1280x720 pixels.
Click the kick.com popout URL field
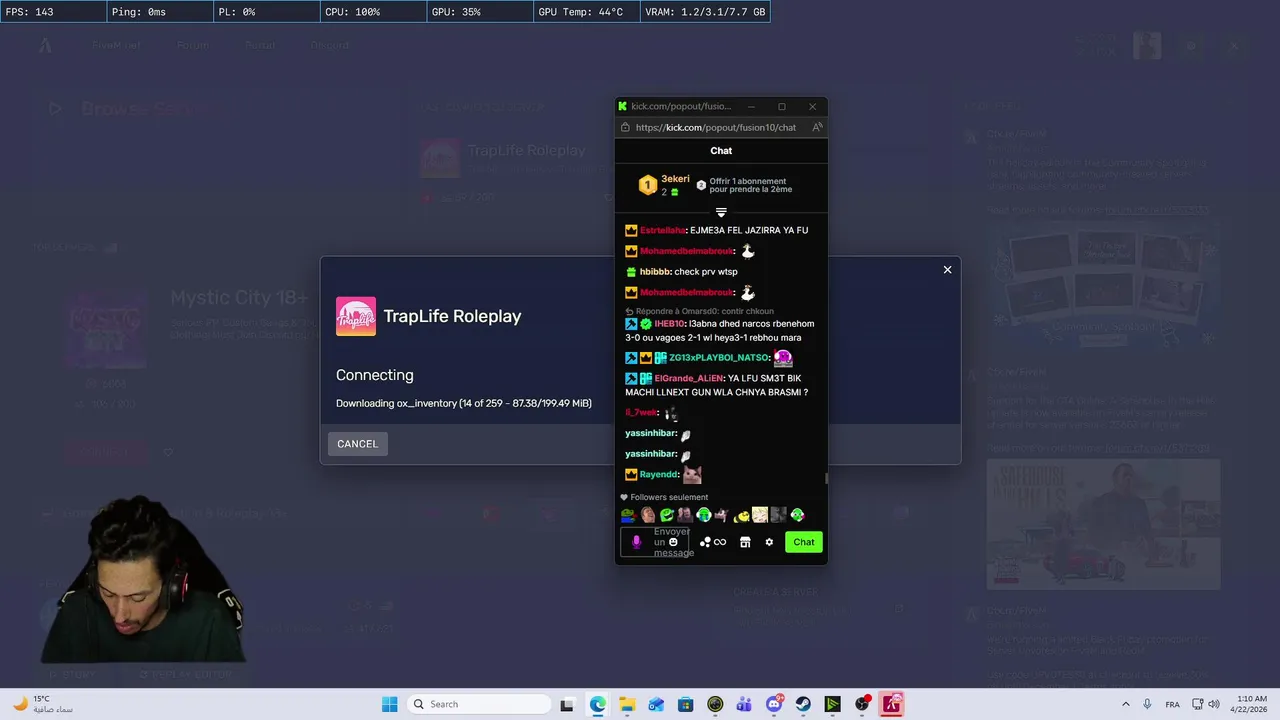click(715, 127)
